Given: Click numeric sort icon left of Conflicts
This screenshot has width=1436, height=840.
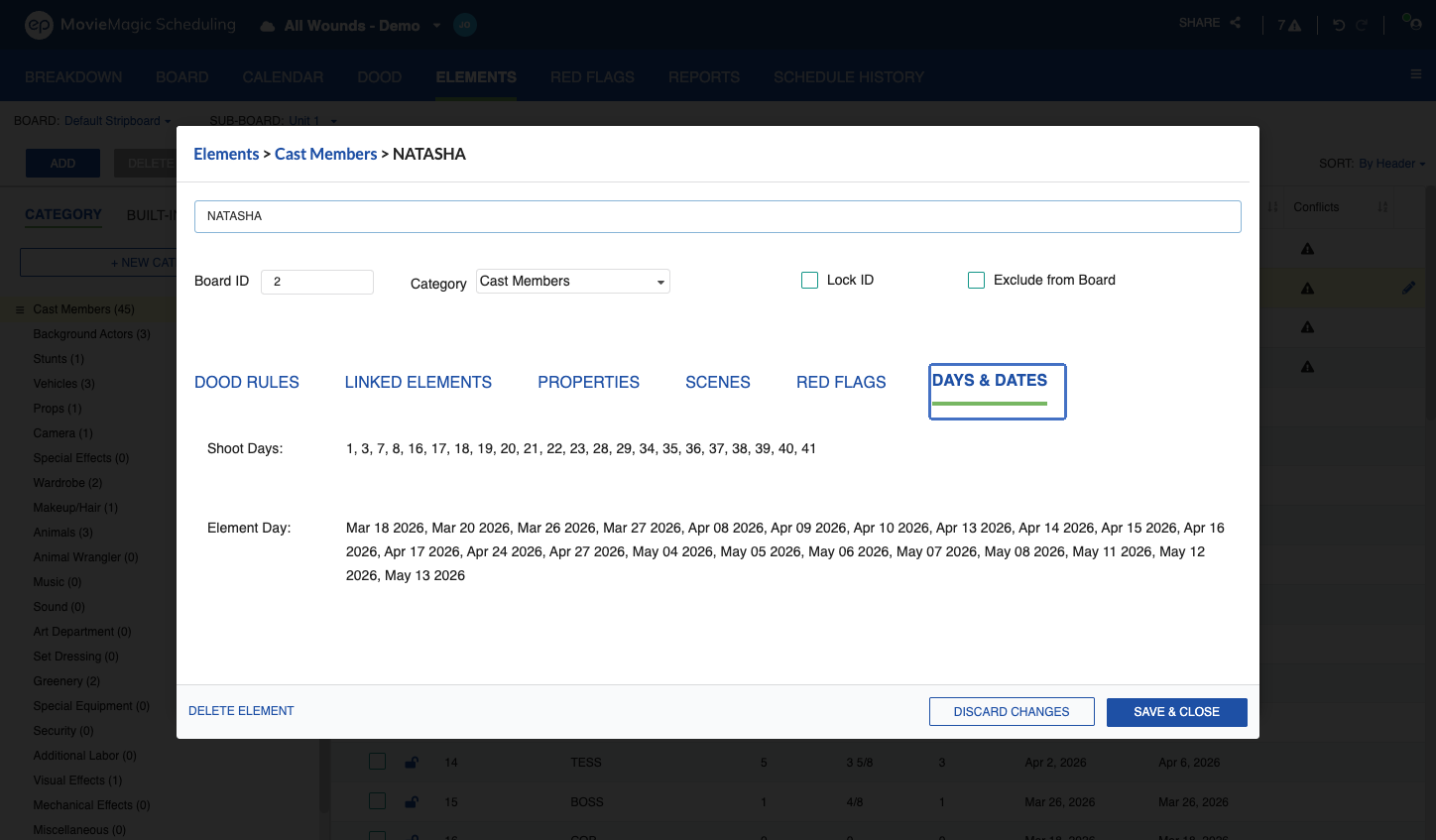Looking at the screenshot, I should click(1273, 207).
